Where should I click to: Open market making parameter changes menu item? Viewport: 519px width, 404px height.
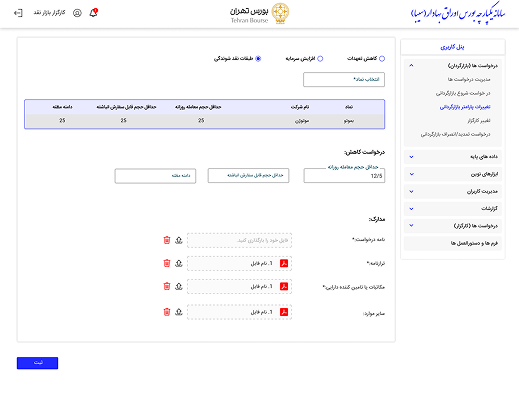click(x=465, y=107)
